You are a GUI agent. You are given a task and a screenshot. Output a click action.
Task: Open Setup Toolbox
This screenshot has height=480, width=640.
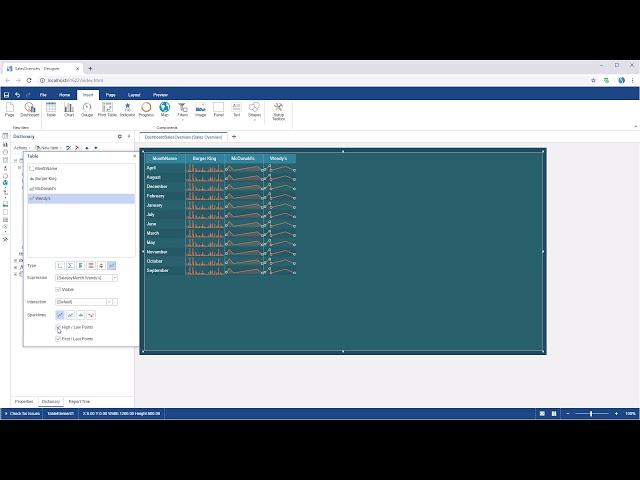point(279,111)
